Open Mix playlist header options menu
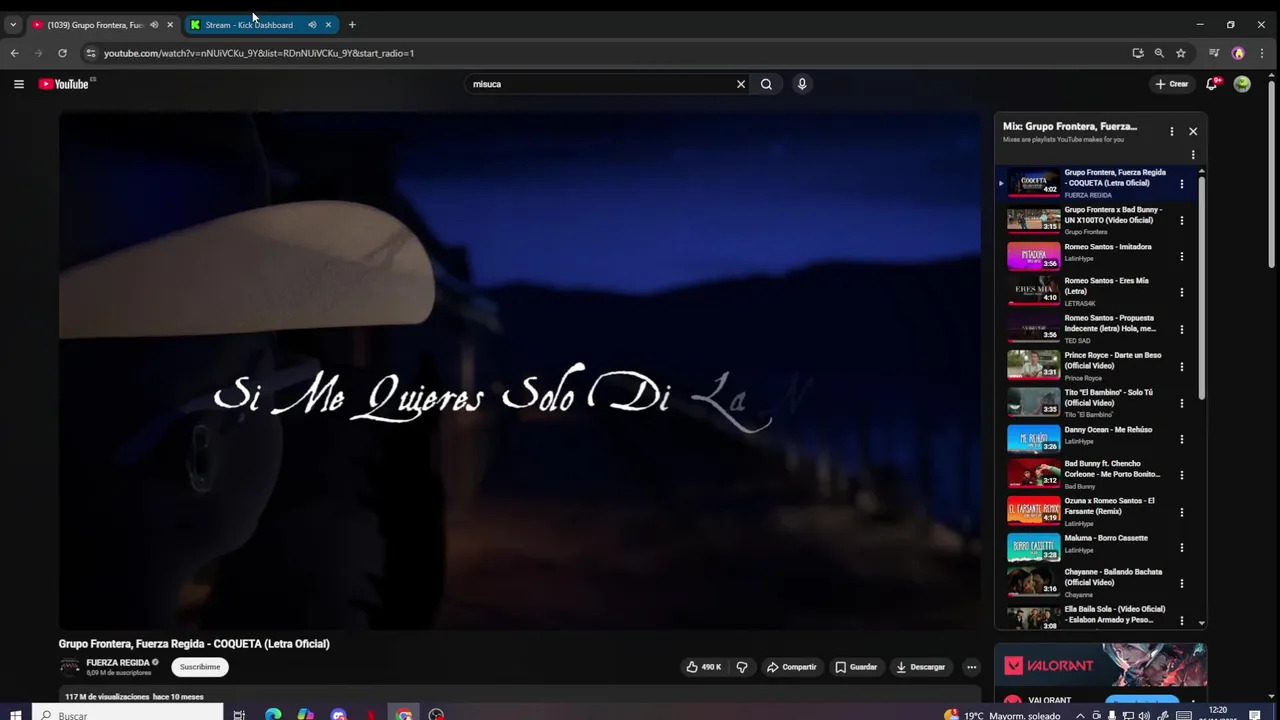This screenshot has width=1280, height=720. click(x=1171, y=131)
